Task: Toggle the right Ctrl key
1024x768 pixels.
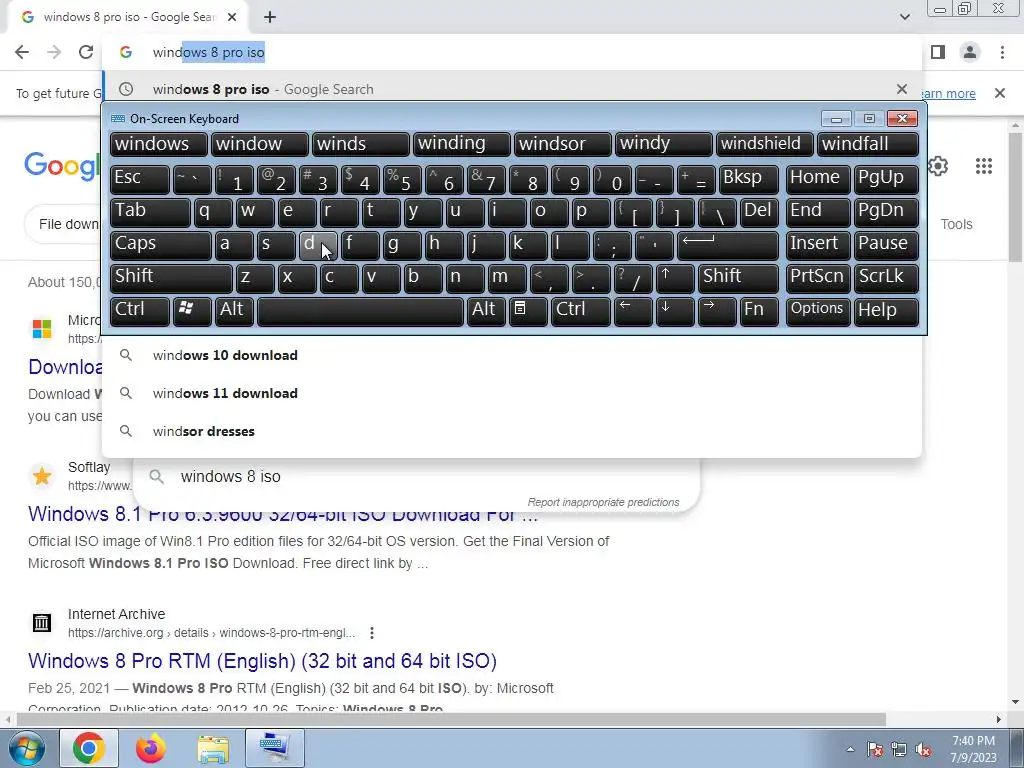Action: pos(581,311)
